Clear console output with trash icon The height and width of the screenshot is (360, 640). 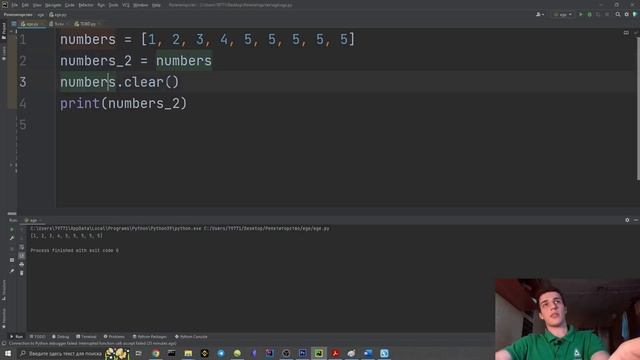click(22, 273)
